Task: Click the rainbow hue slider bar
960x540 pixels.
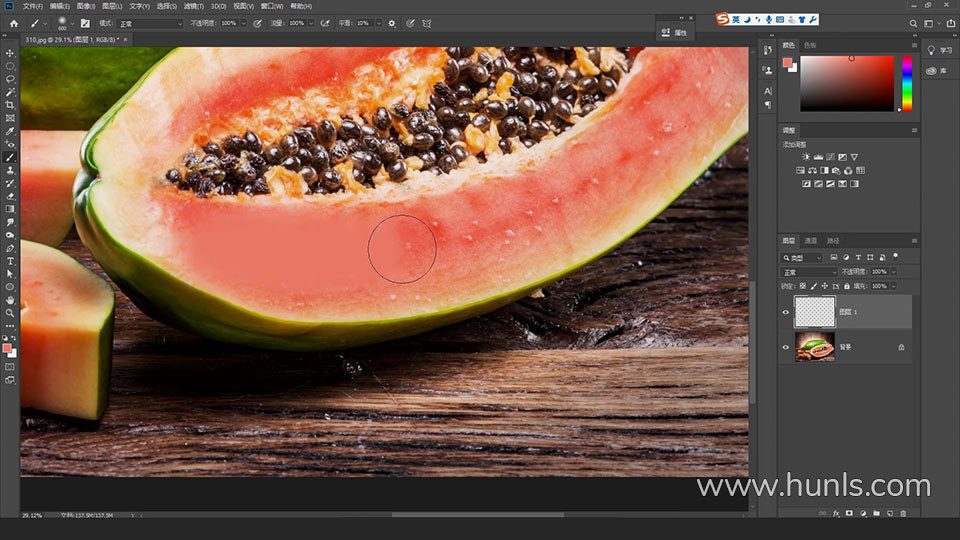Action: (907, 84)
